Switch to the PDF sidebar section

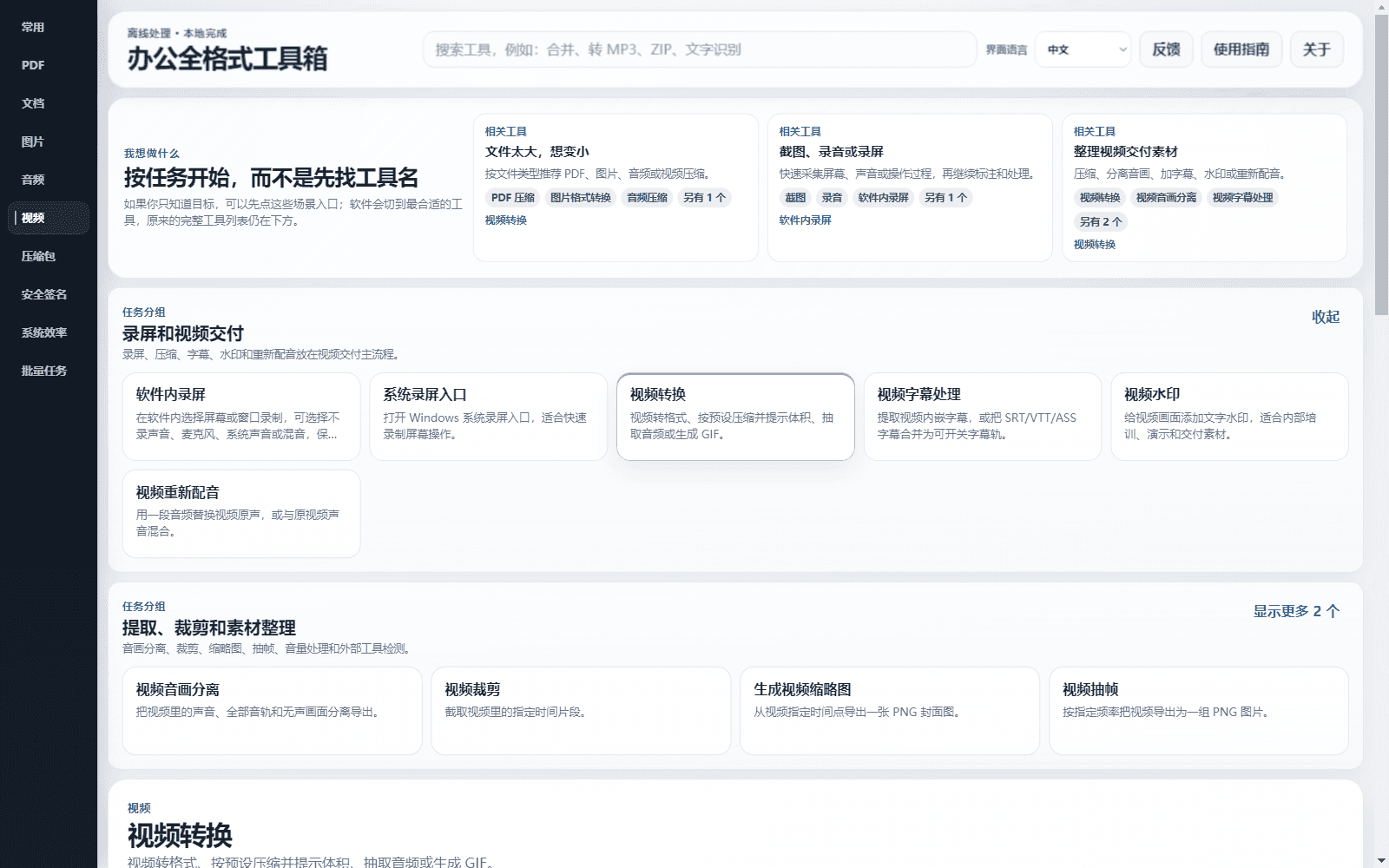pos(49,65)
